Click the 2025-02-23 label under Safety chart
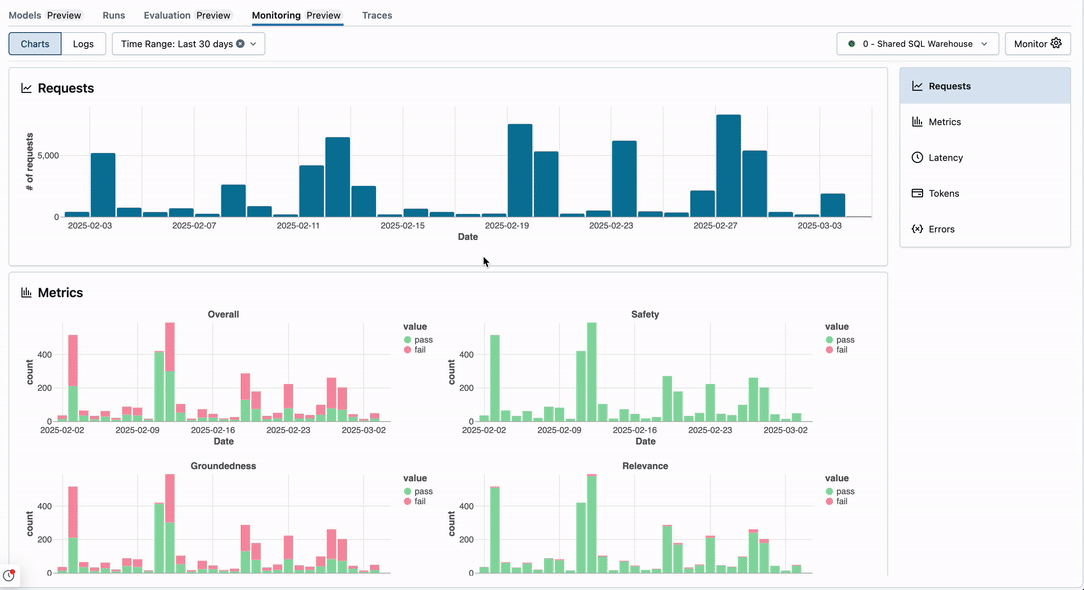The image size is (1084, 590). (x=710, y=430)
